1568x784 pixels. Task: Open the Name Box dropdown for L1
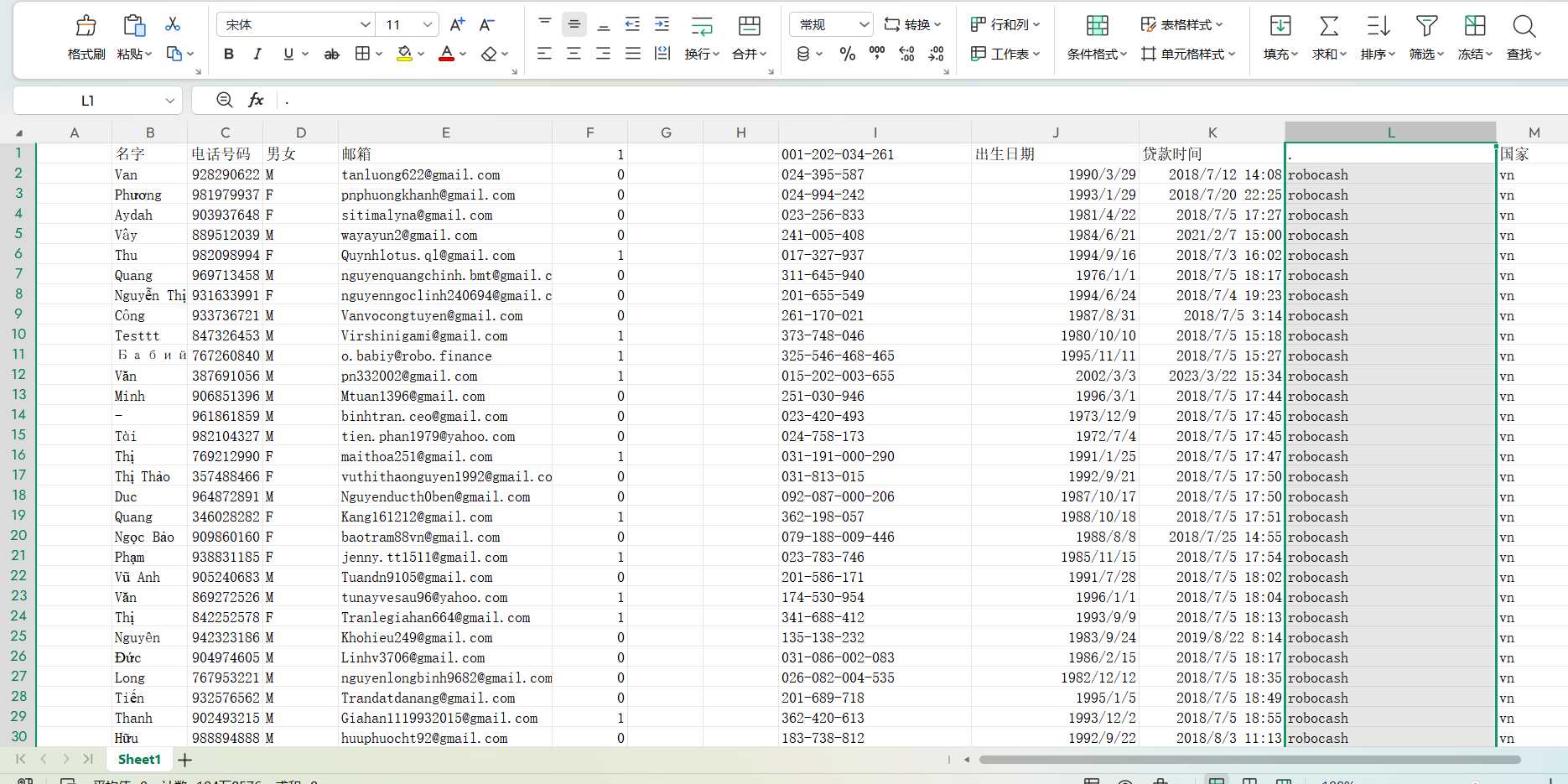(x=170, y=101)
